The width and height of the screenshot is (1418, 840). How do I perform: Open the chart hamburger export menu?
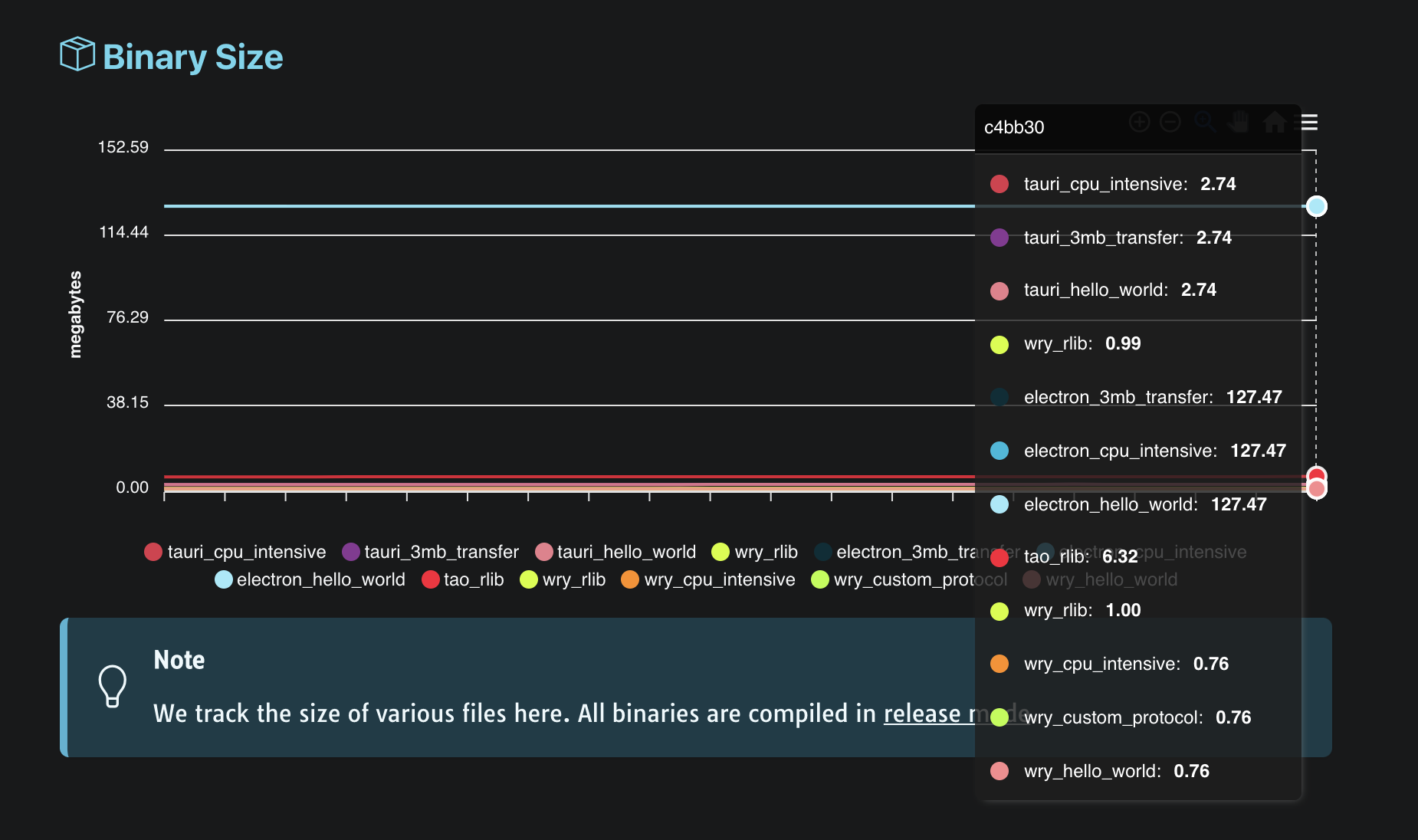pyautogui.click(x=1309, y=123)
